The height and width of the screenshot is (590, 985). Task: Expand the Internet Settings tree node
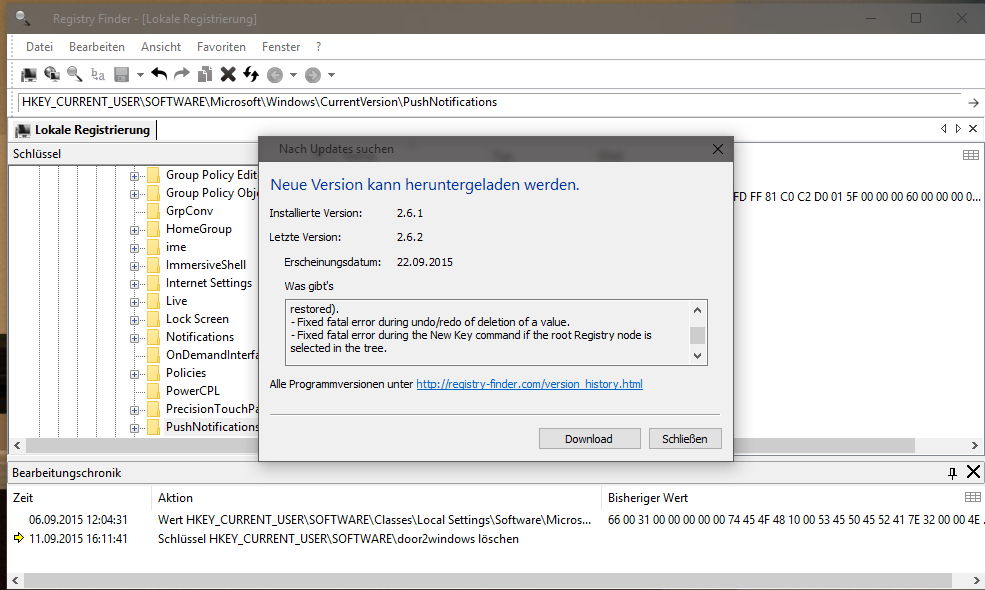134,284
